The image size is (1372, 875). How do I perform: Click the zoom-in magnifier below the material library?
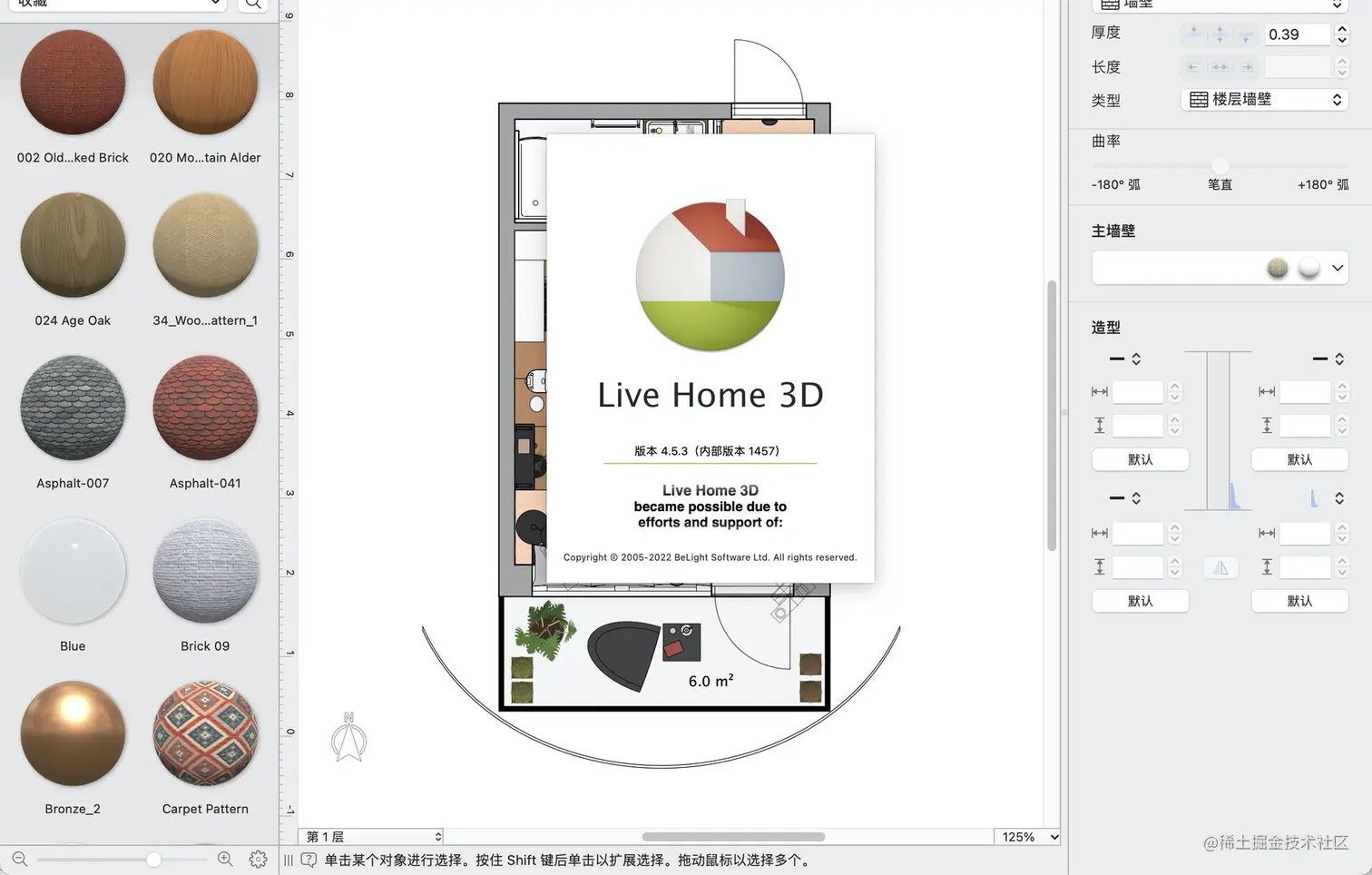225,859
